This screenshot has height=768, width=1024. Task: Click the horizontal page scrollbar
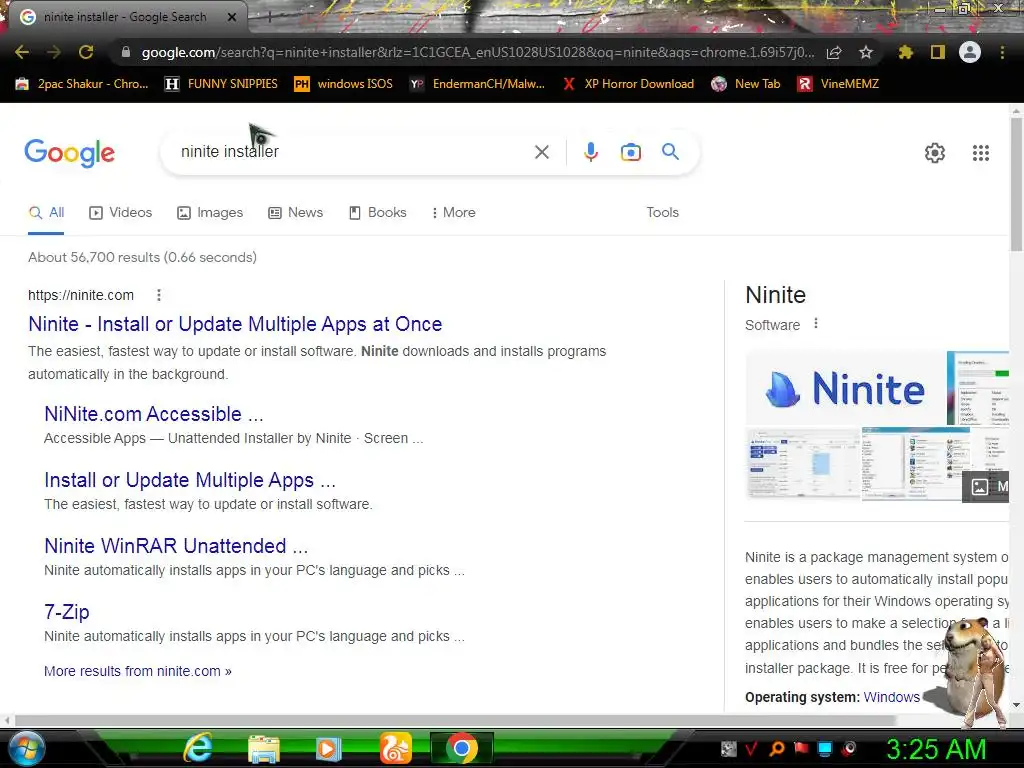pyautogui.click(x=455, y=720)
